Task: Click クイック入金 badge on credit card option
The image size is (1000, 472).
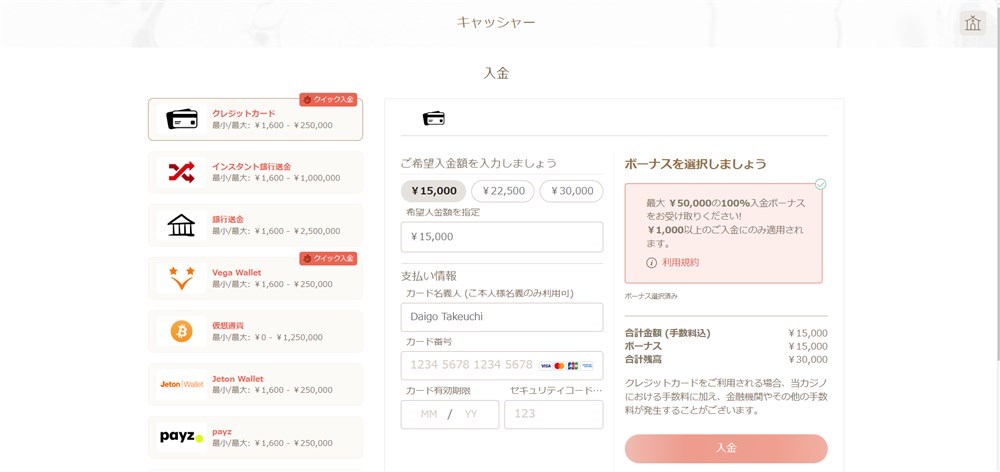Action: pyautogui.click(x=328, y=100)
